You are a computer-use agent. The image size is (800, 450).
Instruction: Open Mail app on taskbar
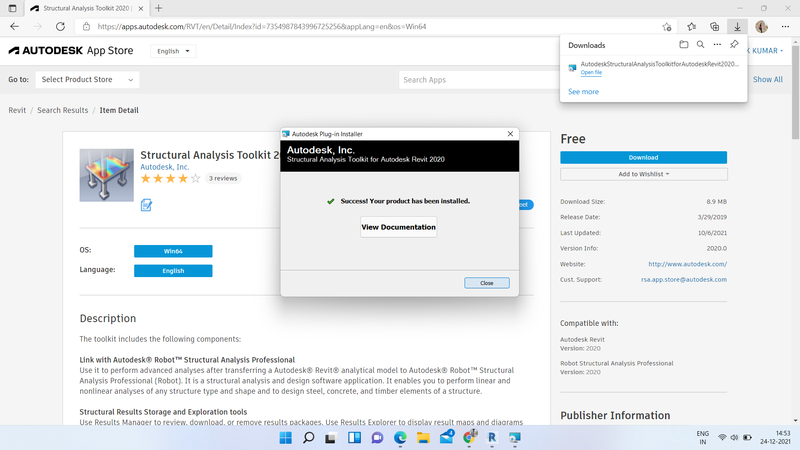(x=446, y=437)
